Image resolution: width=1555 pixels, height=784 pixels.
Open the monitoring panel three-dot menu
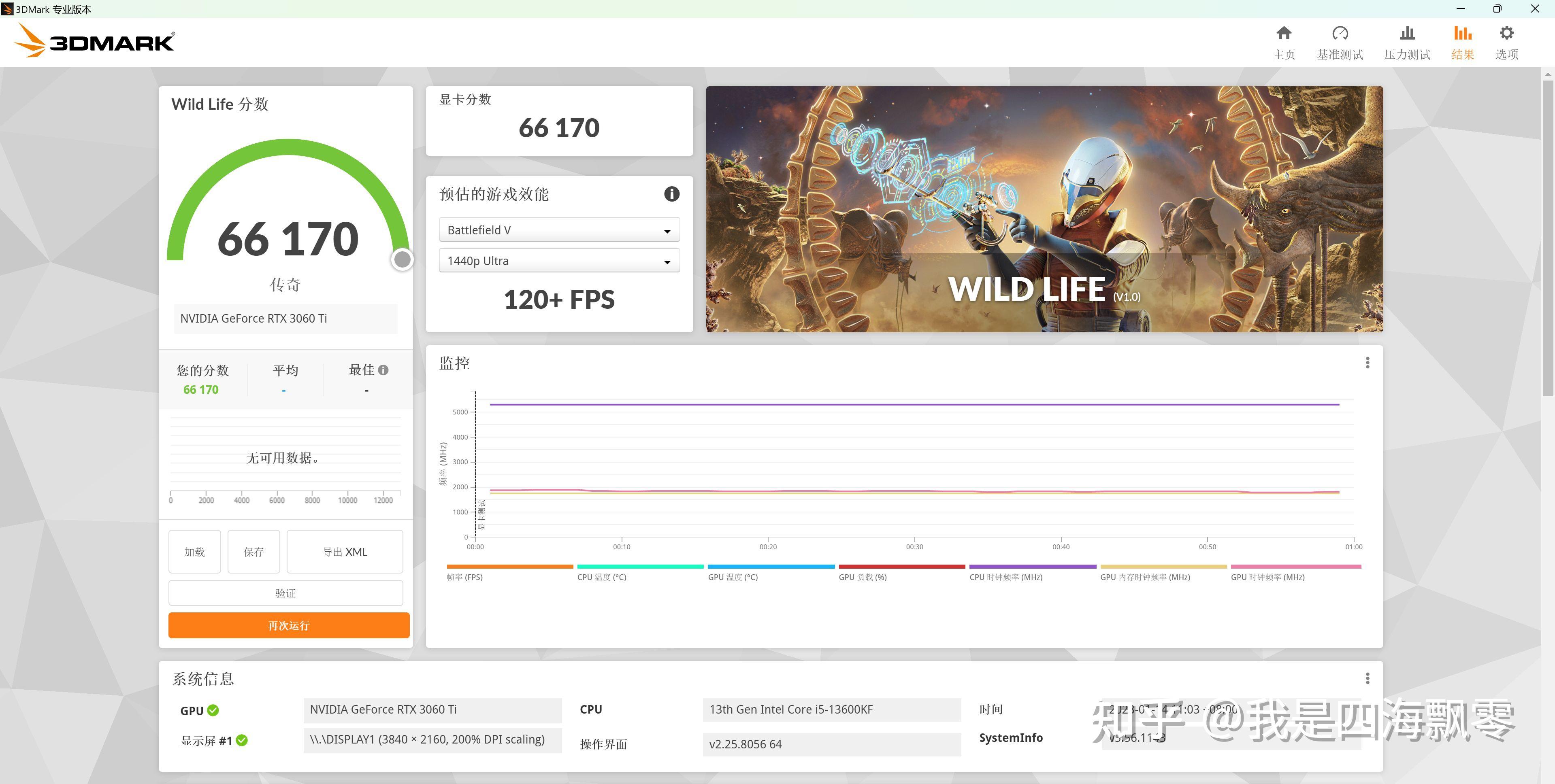(x=1367, y=363)
